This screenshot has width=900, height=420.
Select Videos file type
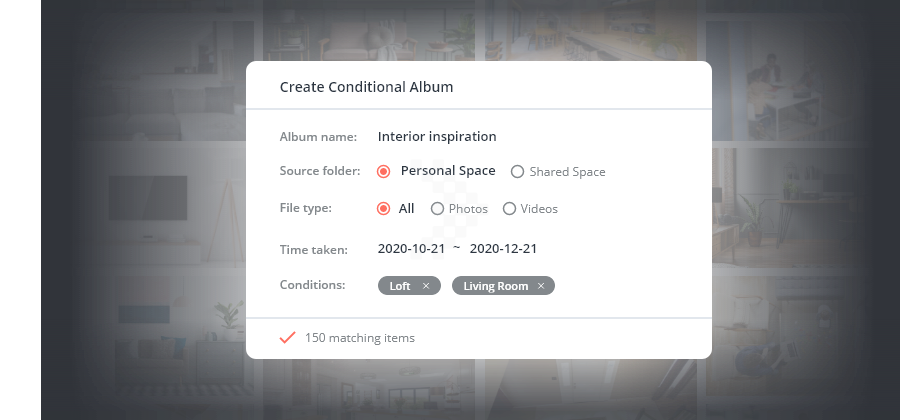tap(509, 209)
